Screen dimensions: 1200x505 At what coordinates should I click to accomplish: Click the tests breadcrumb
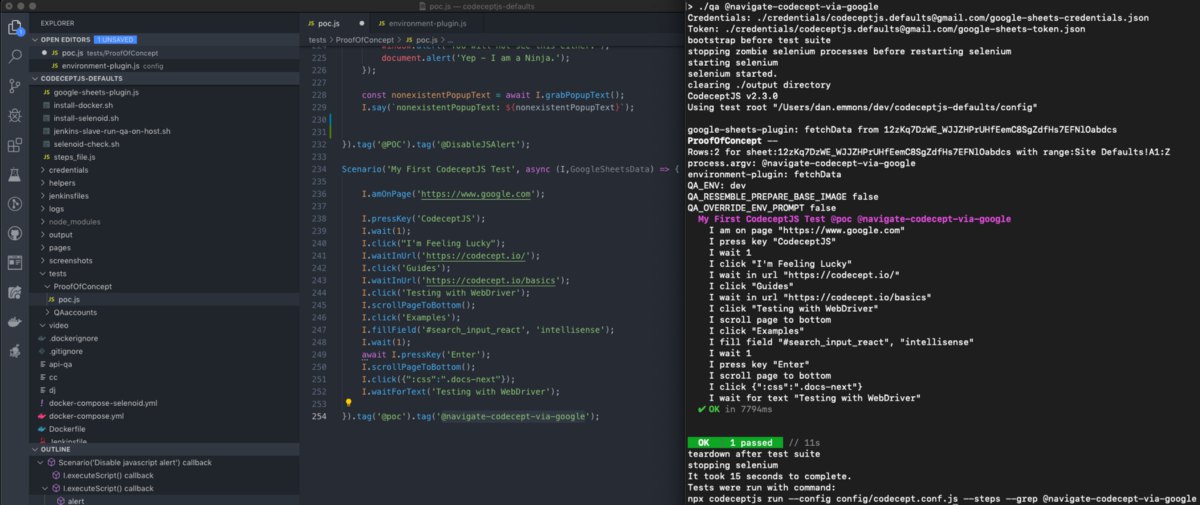pyautogui.click(x=318, y=40)
